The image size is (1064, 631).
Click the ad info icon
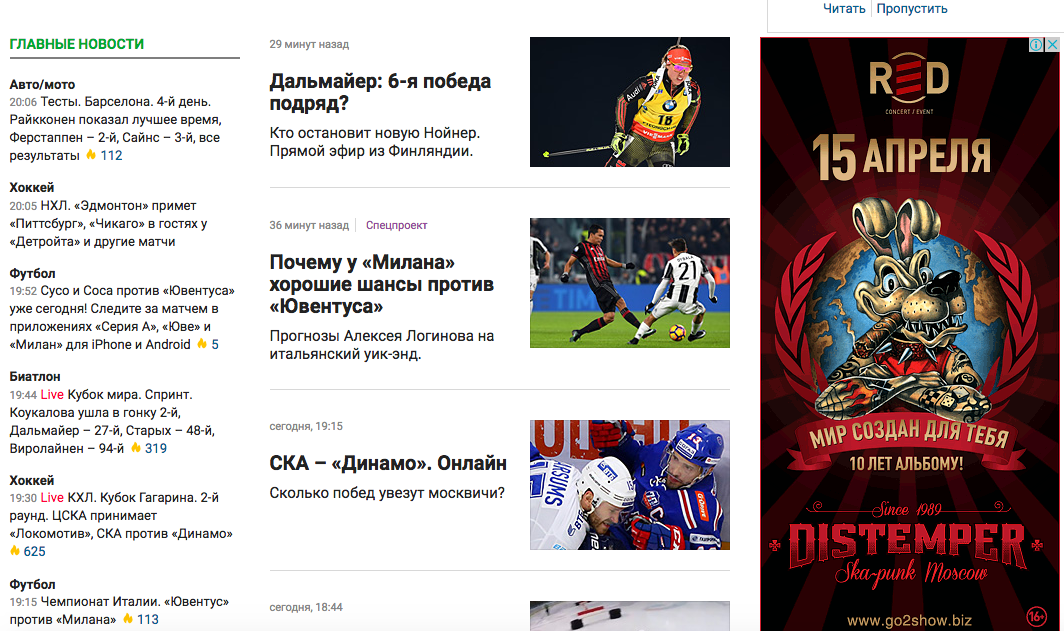[x=1036, y=45]
